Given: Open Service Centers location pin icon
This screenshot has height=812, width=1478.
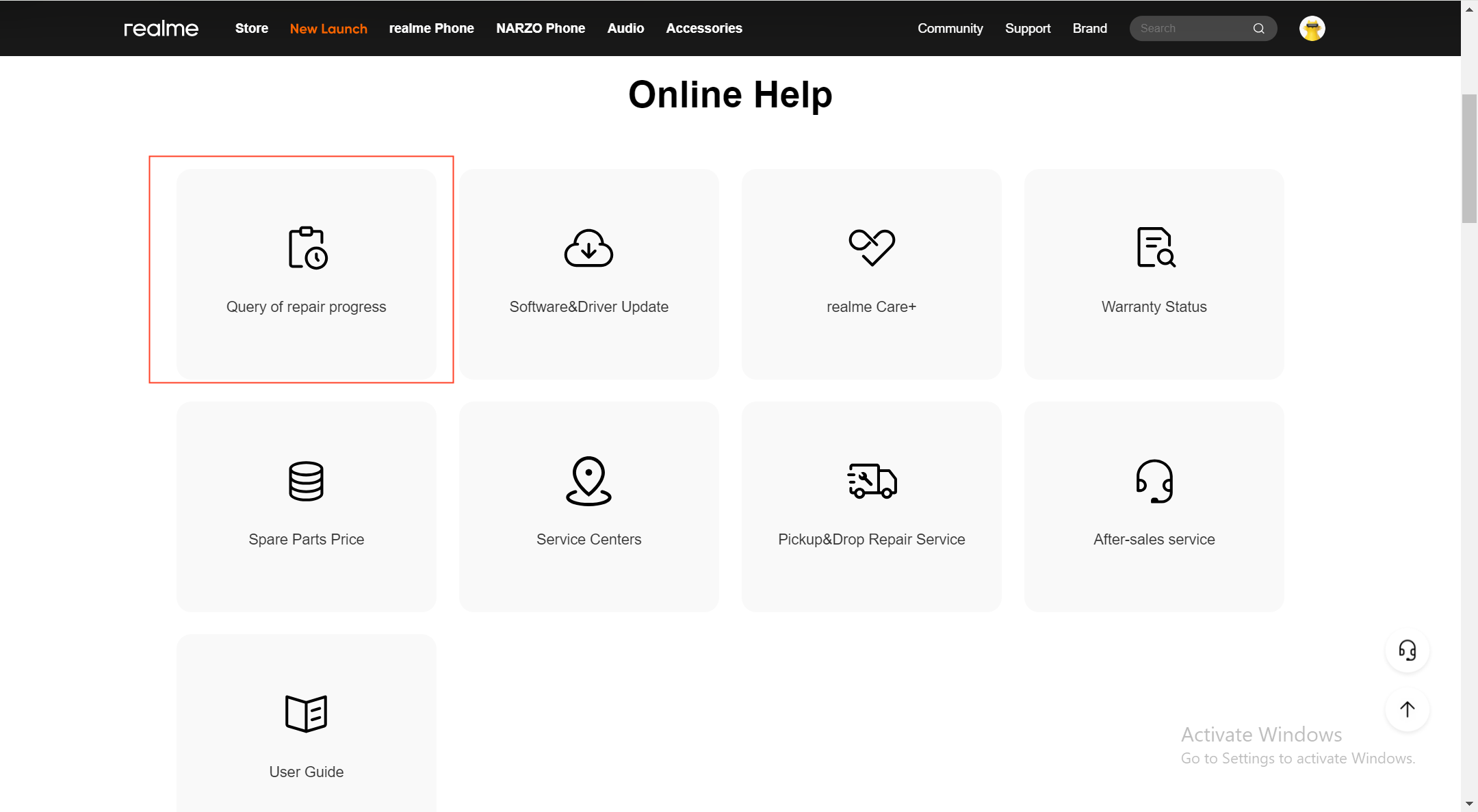Looking at the screenshot, I should (588, 481).
